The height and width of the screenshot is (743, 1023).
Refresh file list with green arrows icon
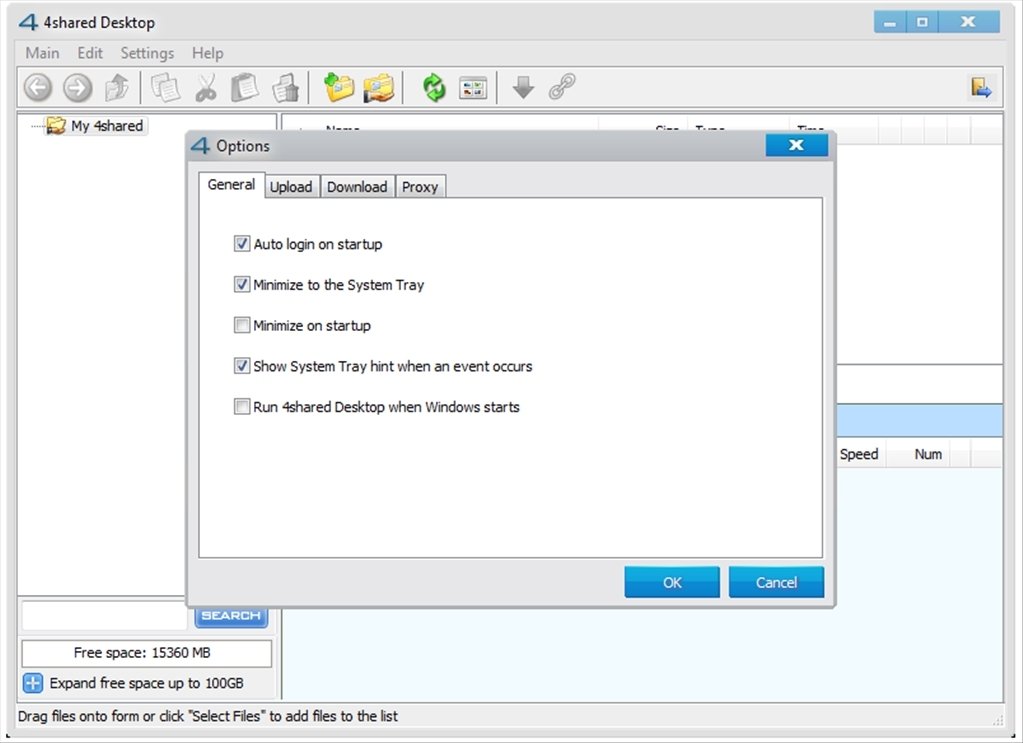(434, 87)
